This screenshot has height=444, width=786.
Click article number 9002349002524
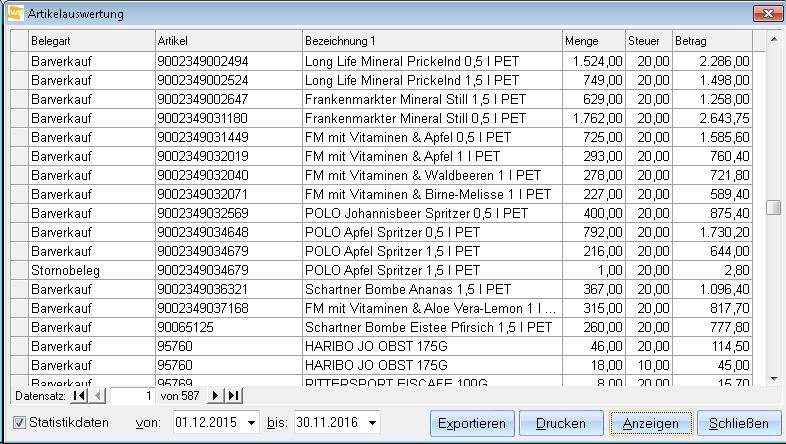pyautogui.click(x=203, y=80)
